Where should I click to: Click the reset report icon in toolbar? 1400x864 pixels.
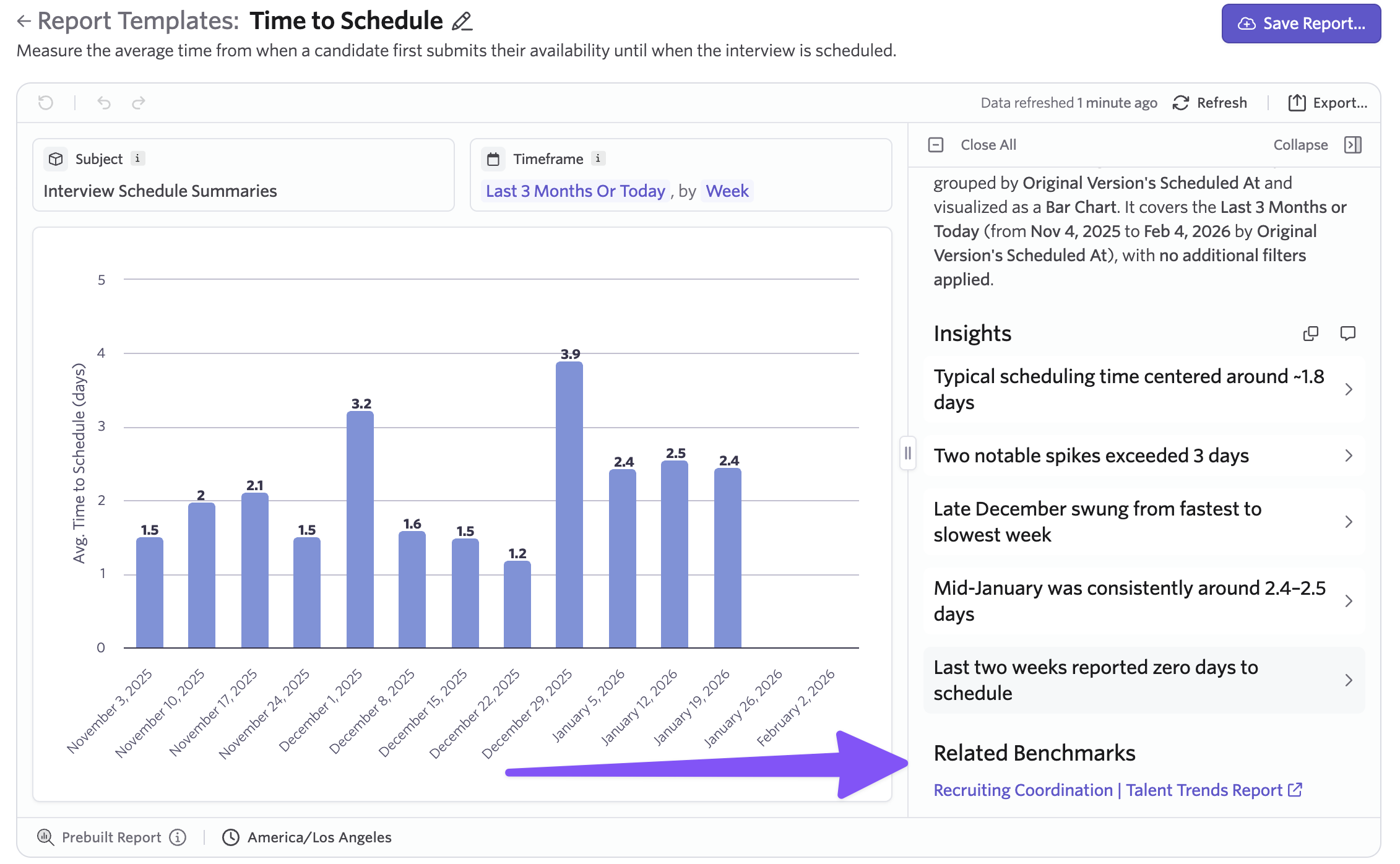(46, 103)
